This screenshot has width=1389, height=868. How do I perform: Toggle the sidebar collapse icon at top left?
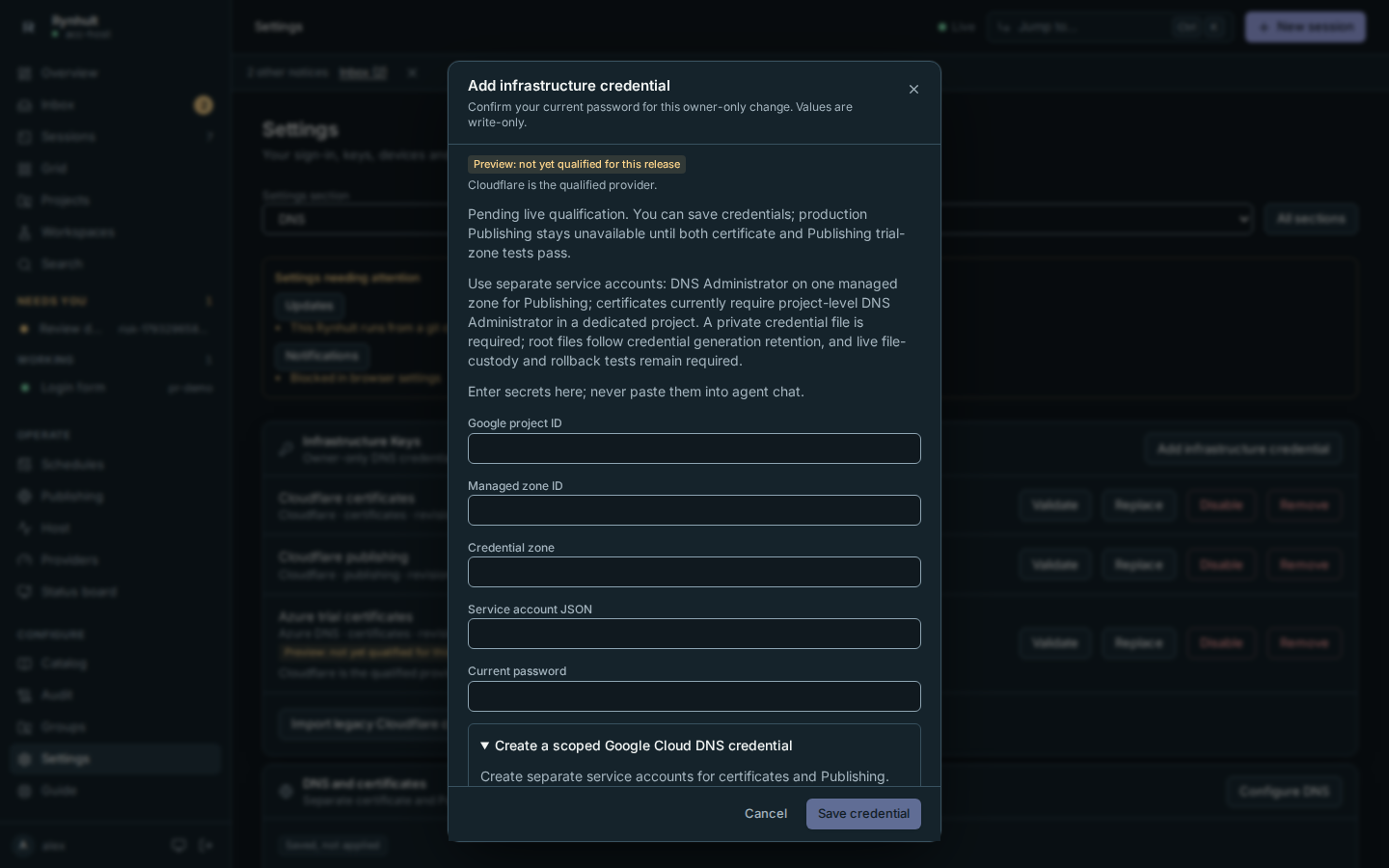point(28,27)
